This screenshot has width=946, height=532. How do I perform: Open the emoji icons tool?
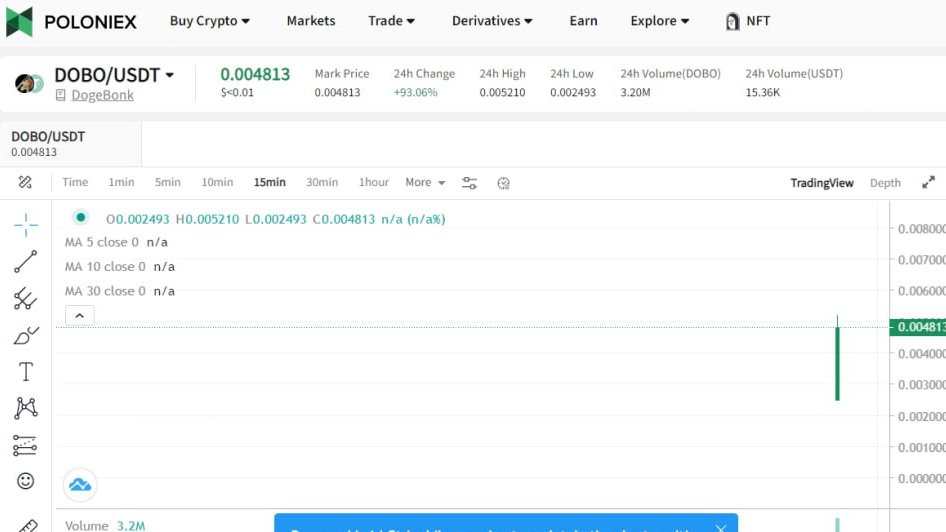25,481
